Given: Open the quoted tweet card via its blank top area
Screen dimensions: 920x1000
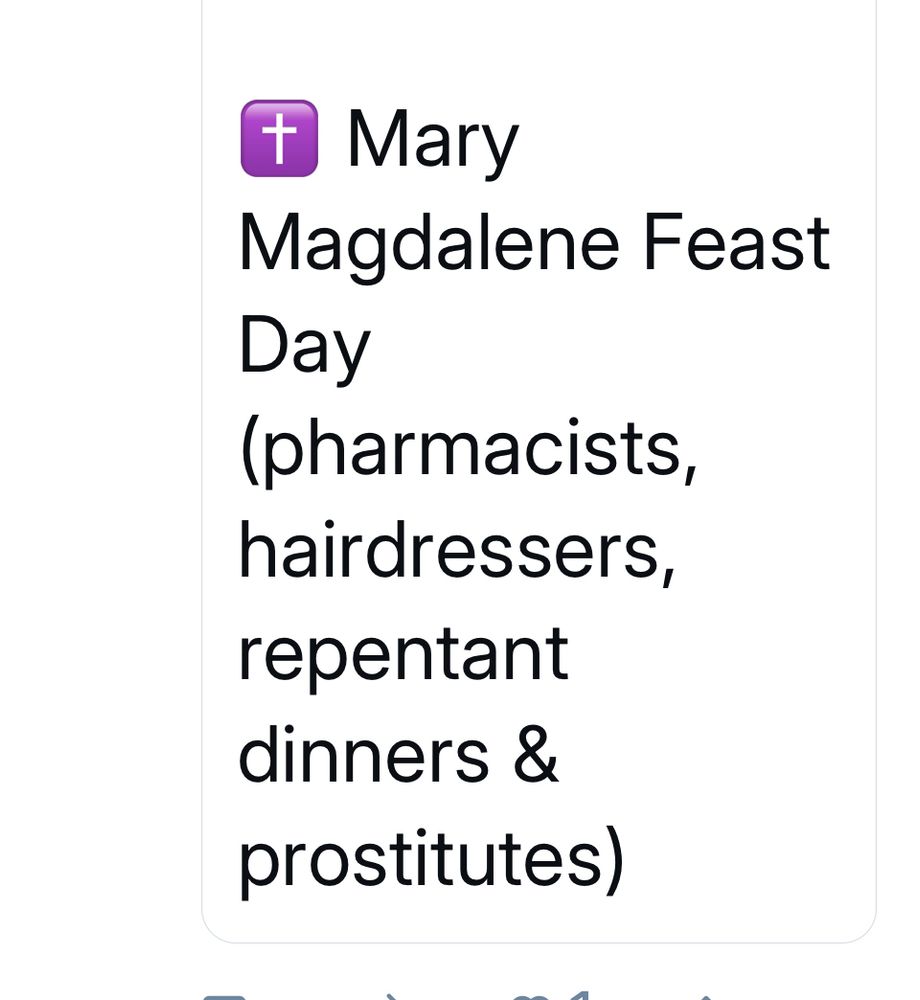Looking at the screenshot, I should (539, 45).
